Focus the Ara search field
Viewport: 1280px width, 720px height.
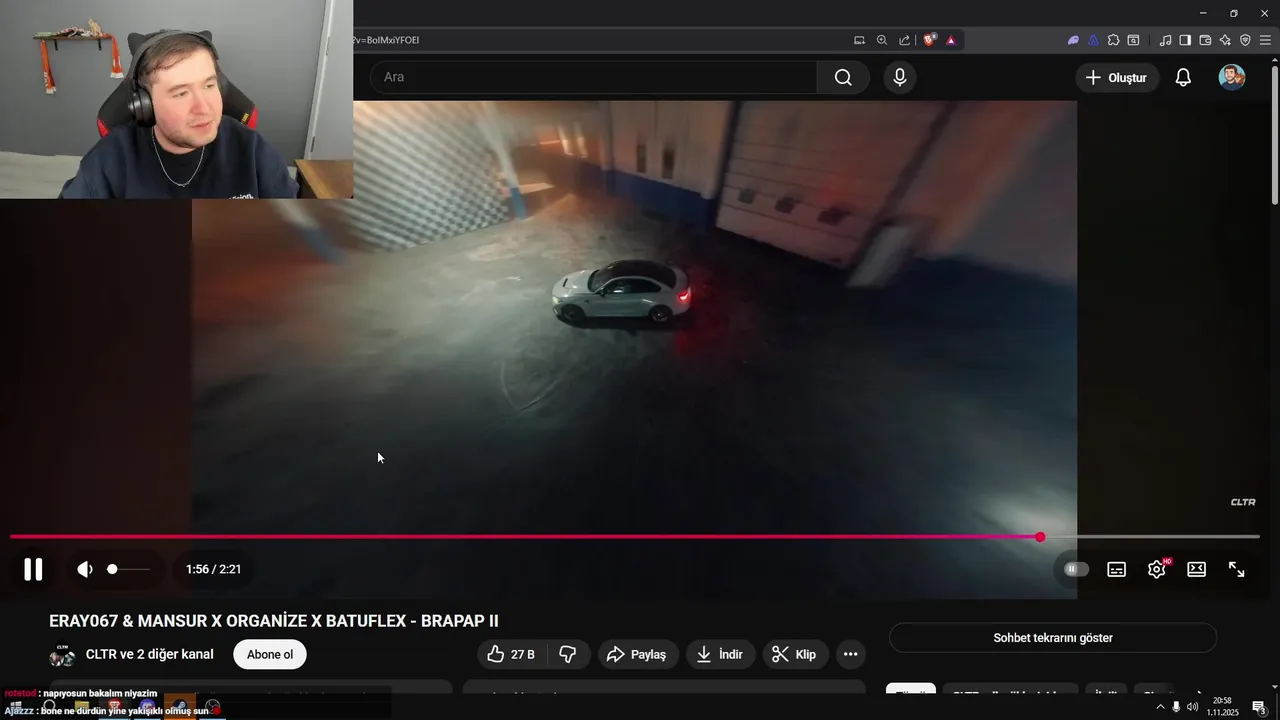pyautogui.click(x=594, y=77)
